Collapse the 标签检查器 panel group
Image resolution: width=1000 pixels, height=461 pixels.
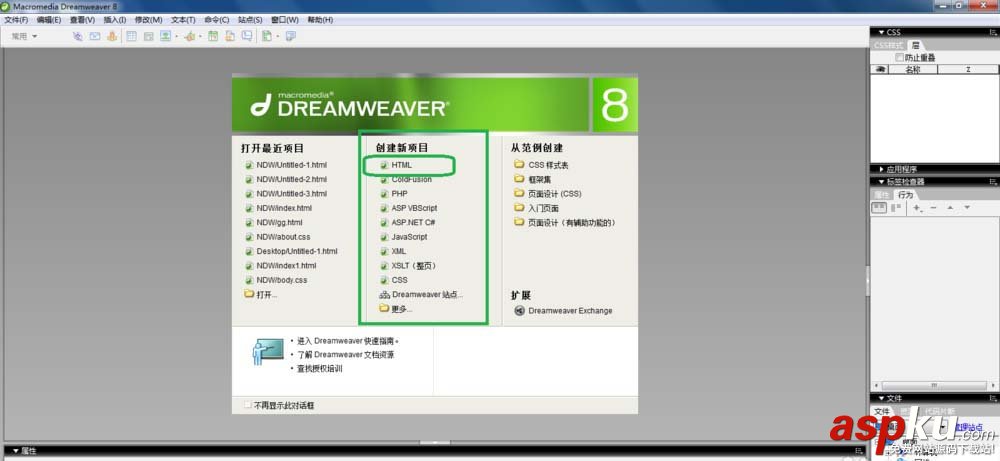(881, 182)
